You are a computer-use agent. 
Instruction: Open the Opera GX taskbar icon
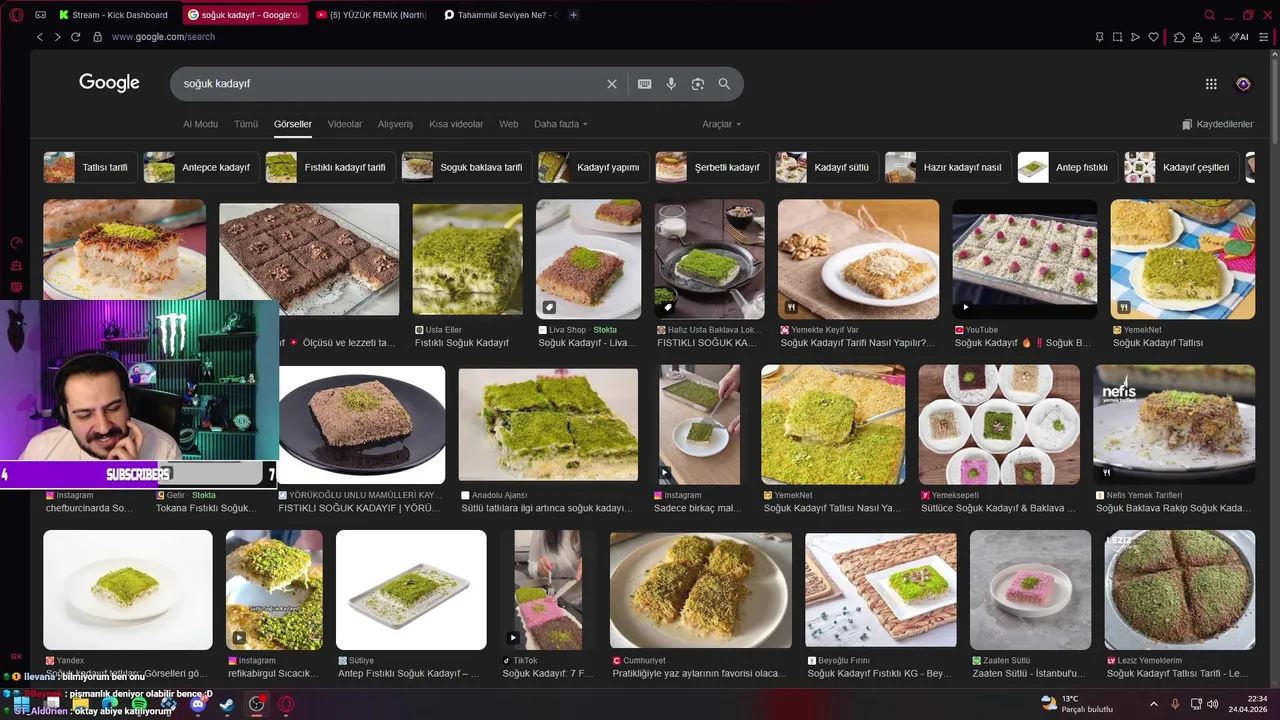[x=286, y=704]
